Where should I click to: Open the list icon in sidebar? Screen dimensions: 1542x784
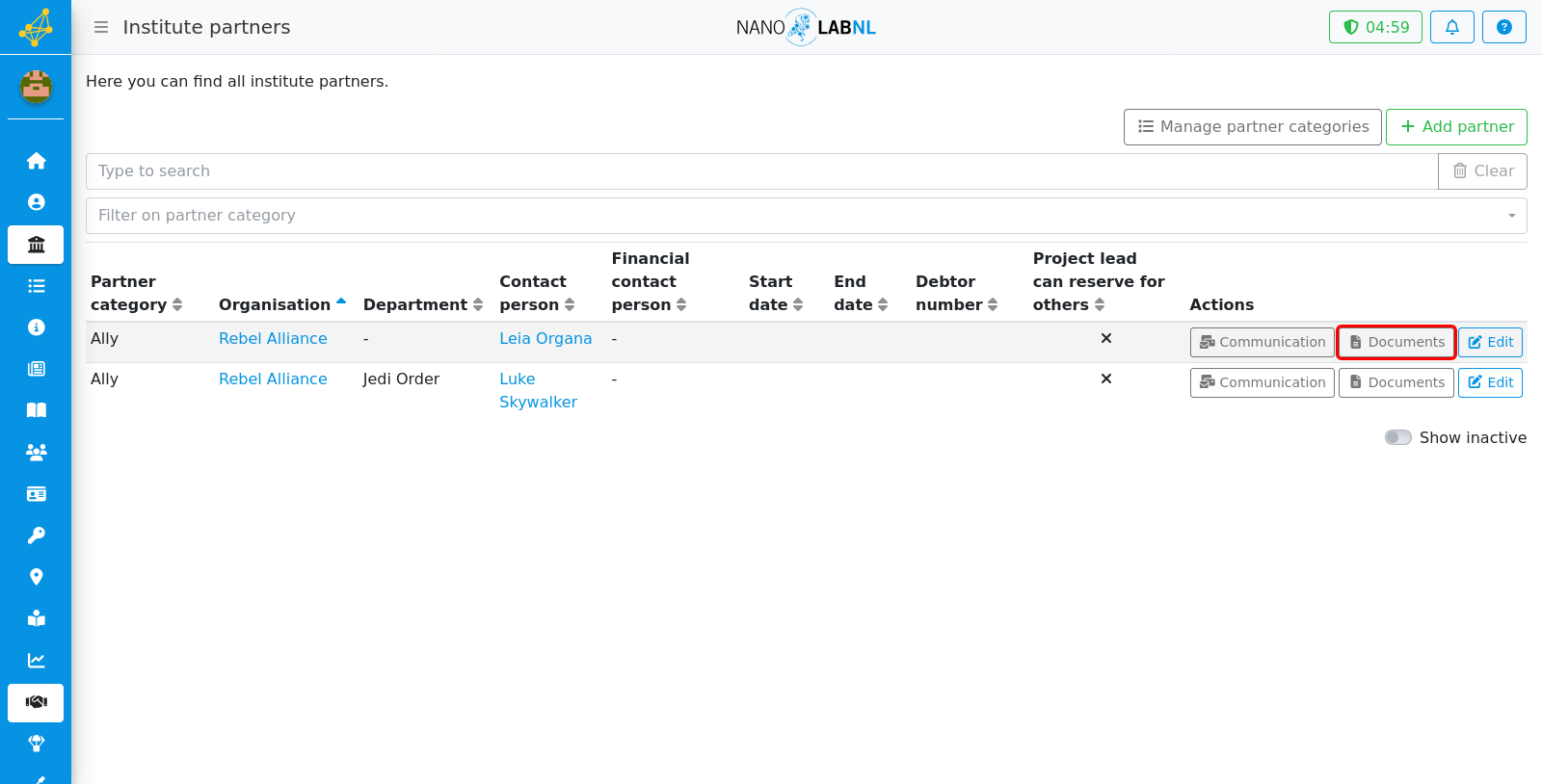coord(36,286)
